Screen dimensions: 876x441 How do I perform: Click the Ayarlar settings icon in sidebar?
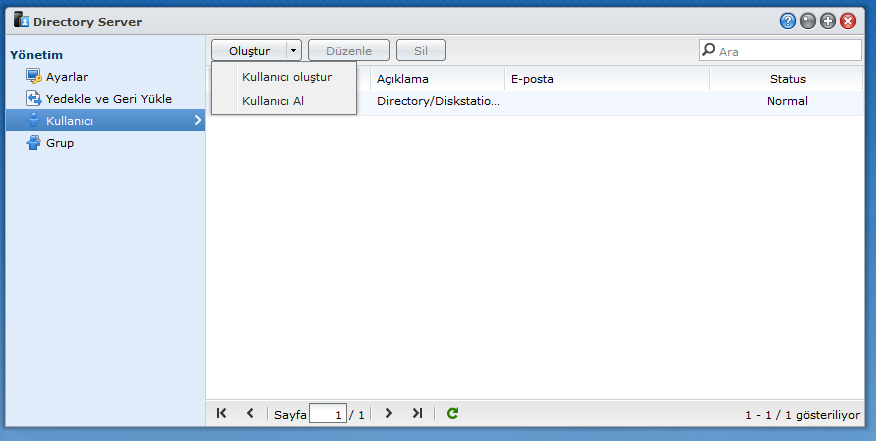pos(33,77)
